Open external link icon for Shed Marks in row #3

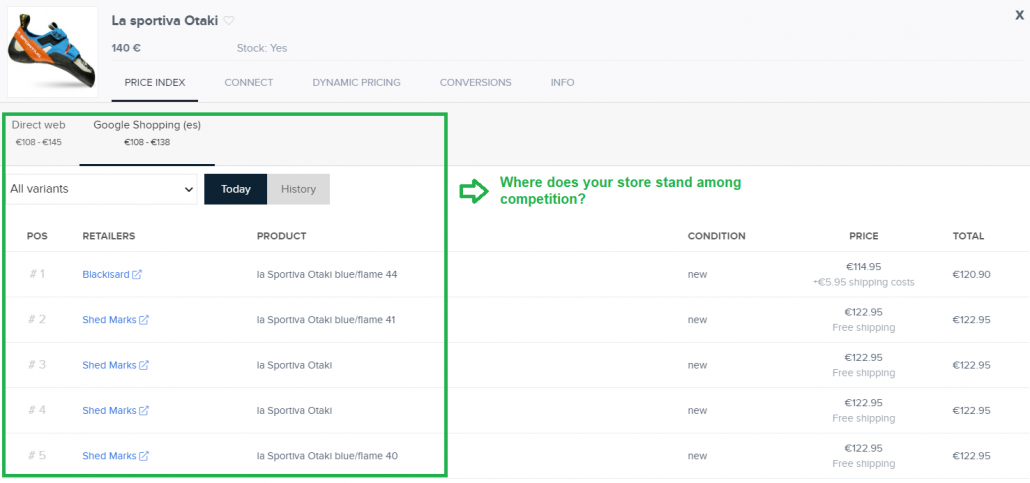(144, 365)
